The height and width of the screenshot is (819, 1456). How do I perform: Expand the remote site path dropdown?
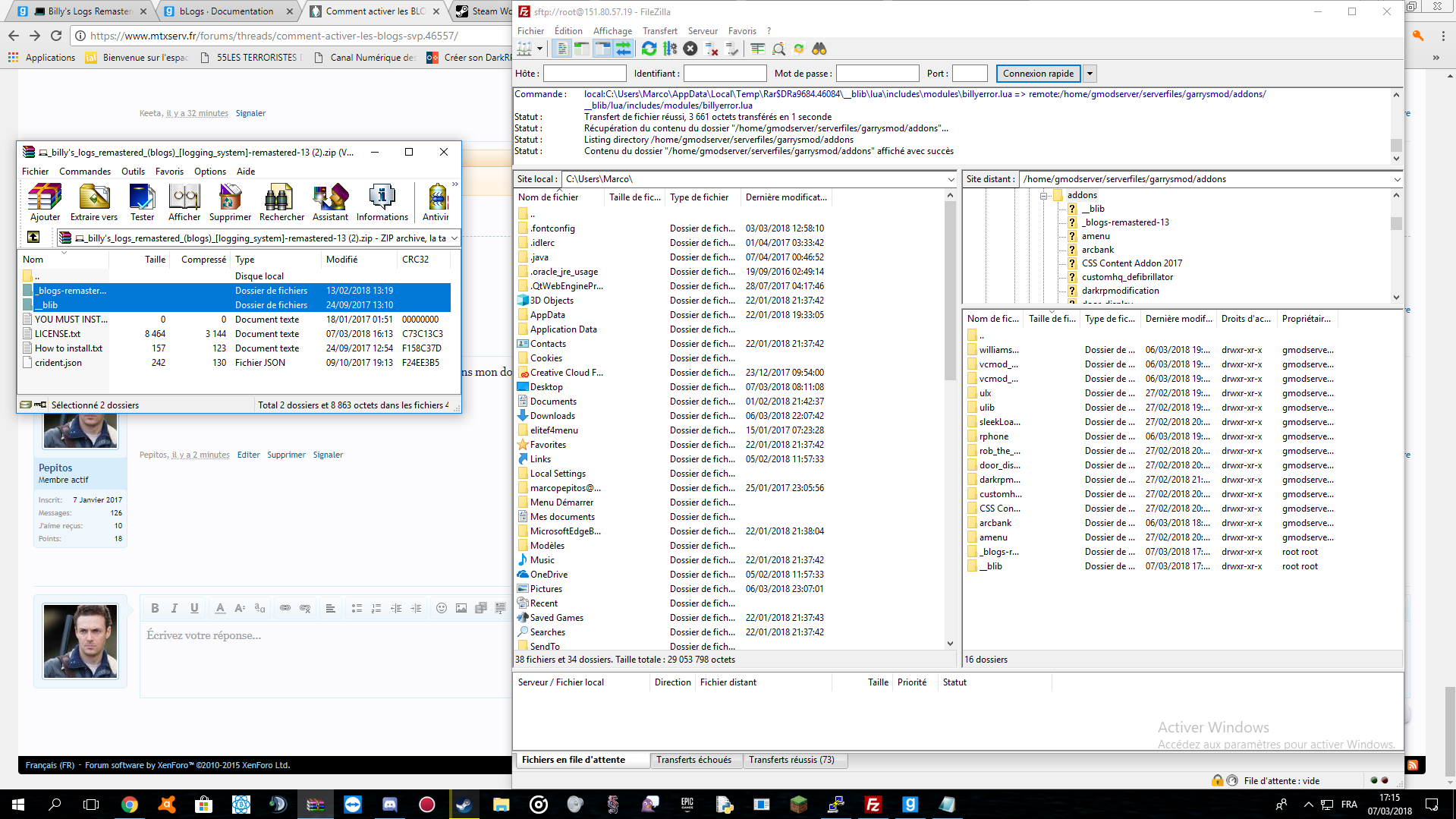click(1396, 179)
